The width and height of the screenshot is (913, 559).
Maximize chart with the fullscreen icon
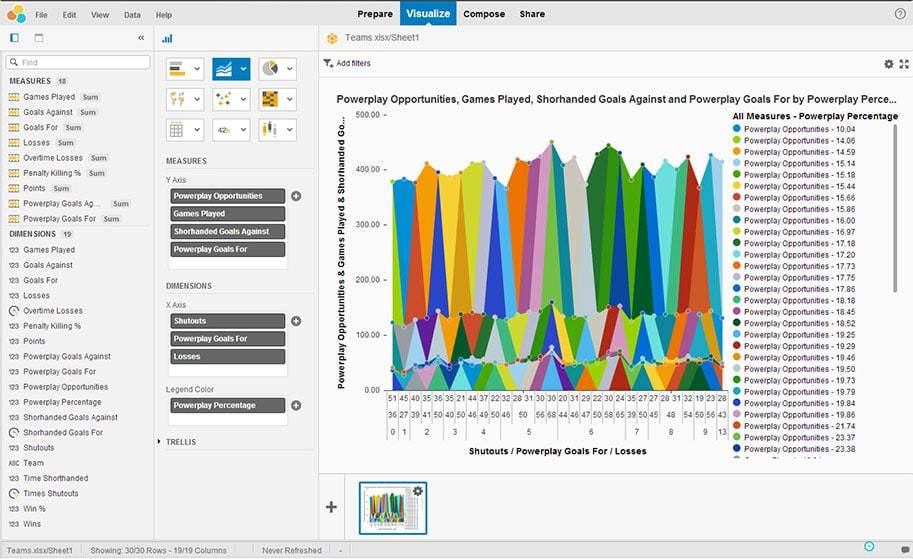point(904,64)
